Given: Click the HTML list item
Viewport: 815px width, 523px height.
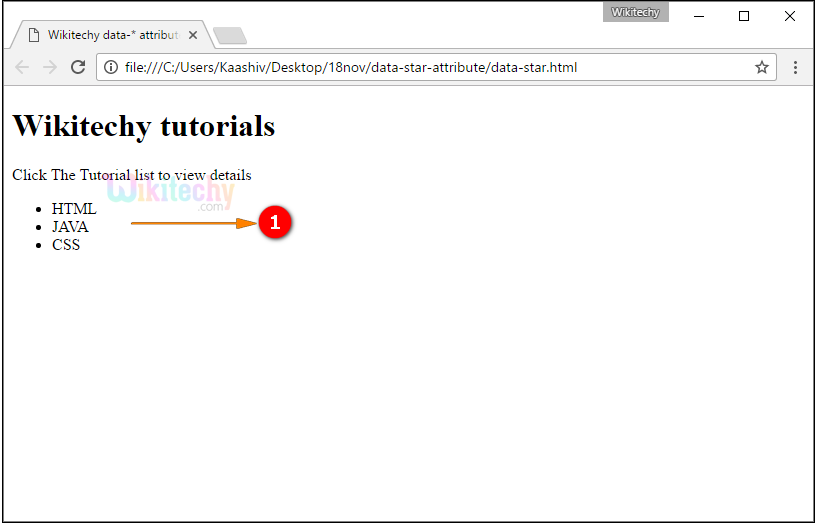Looking at the screenshot, I should tap(74, 208).
